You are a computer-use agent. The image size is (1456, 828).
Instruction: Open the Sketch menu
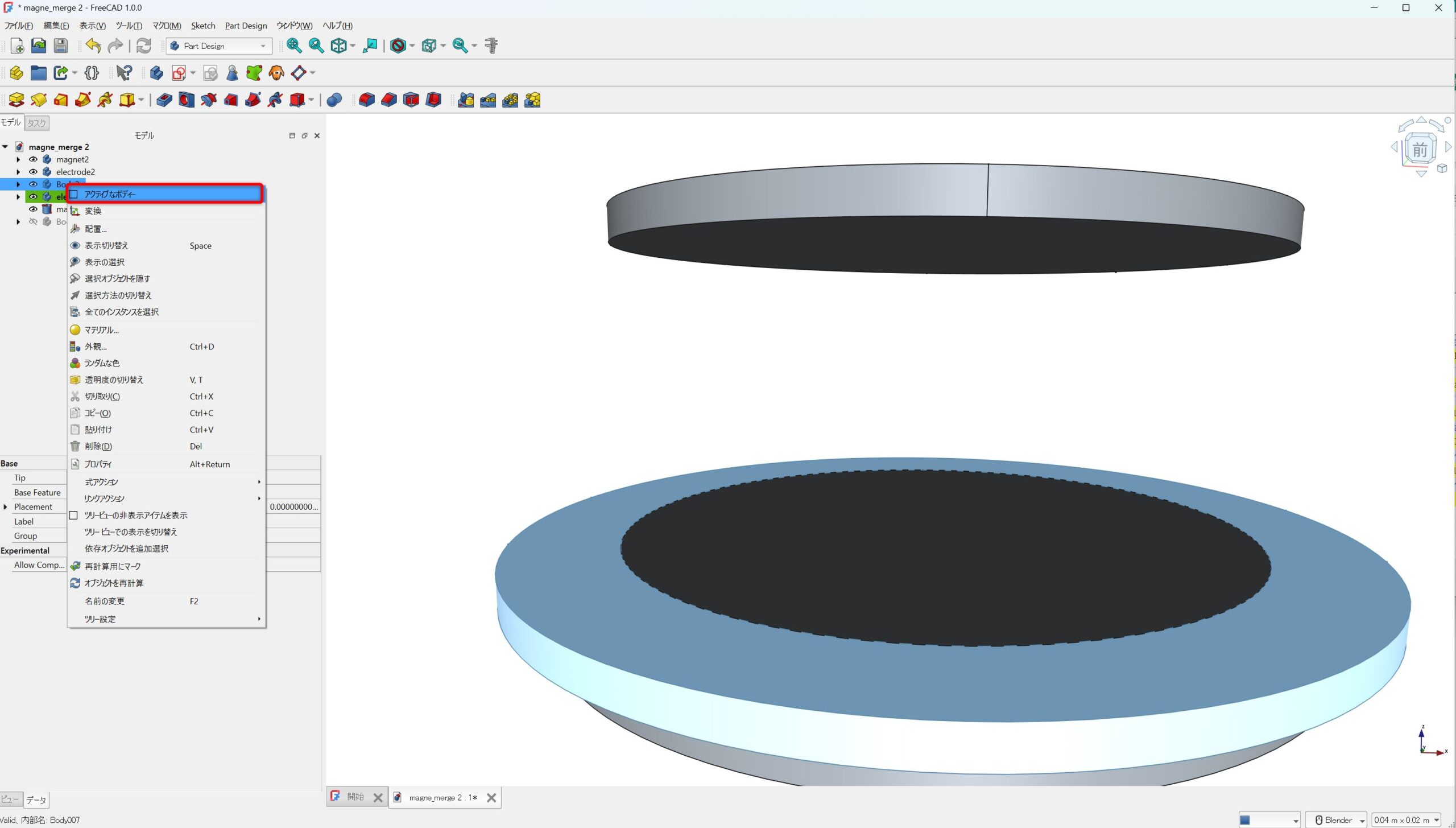pyautogui.click(x=203, y=26)
